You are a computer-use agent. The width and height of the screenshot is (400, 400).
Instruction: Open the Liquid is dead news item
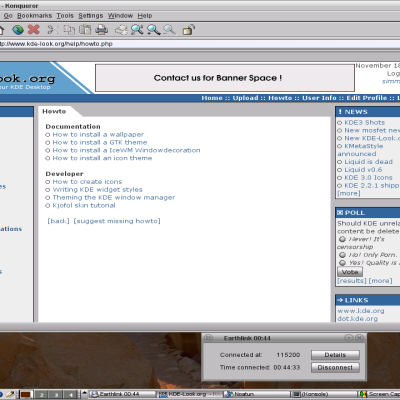[x=369, y=162]
